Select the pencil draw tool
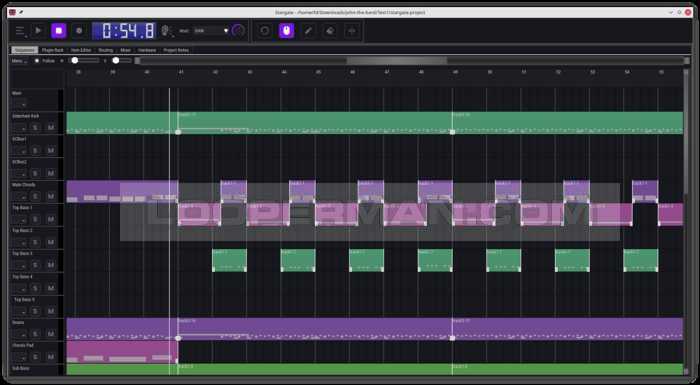Viewport: 700px width, 385px height. [x=308, y=31]
